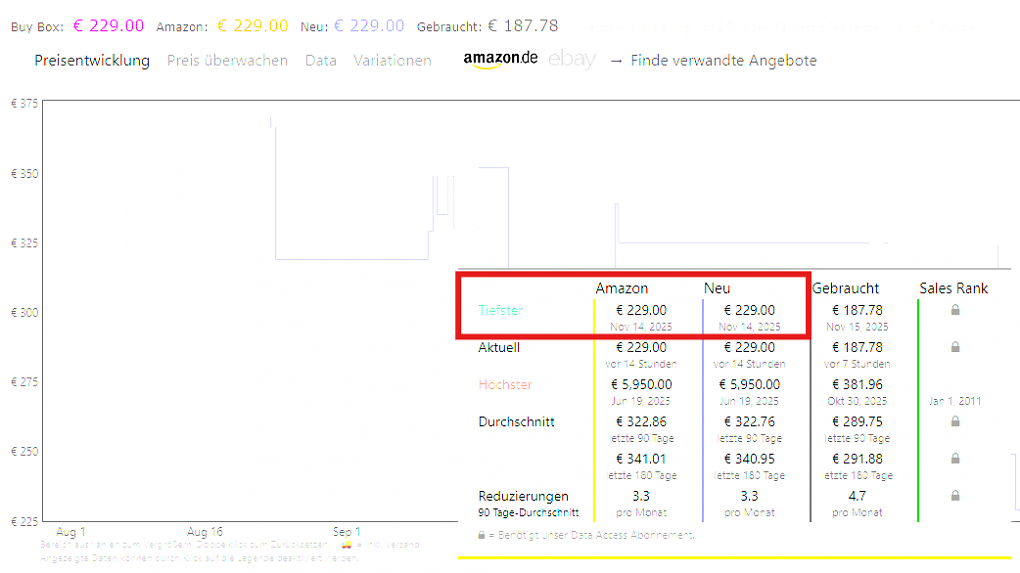Click the lock in the 180 Tage row
The image size is (1020, 573).
[955, 459]
